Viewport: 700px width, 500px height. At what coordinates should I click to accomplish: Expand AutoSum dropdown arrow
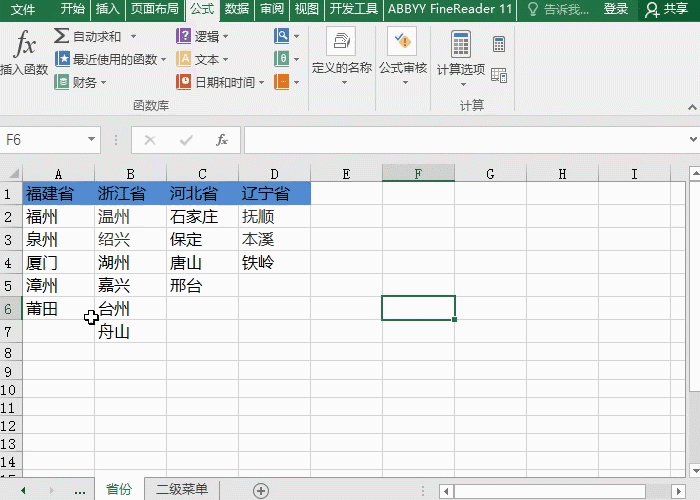coord(133,37)
